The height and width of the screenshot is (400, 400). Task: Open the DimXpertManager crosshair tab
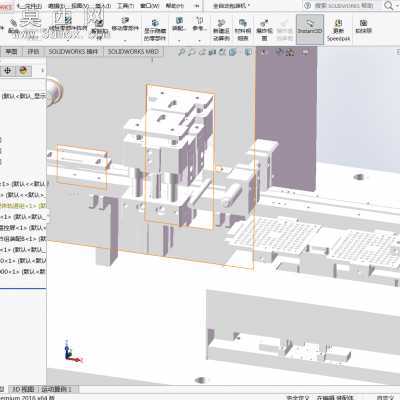pyautogui.click(x=8, y=71)
